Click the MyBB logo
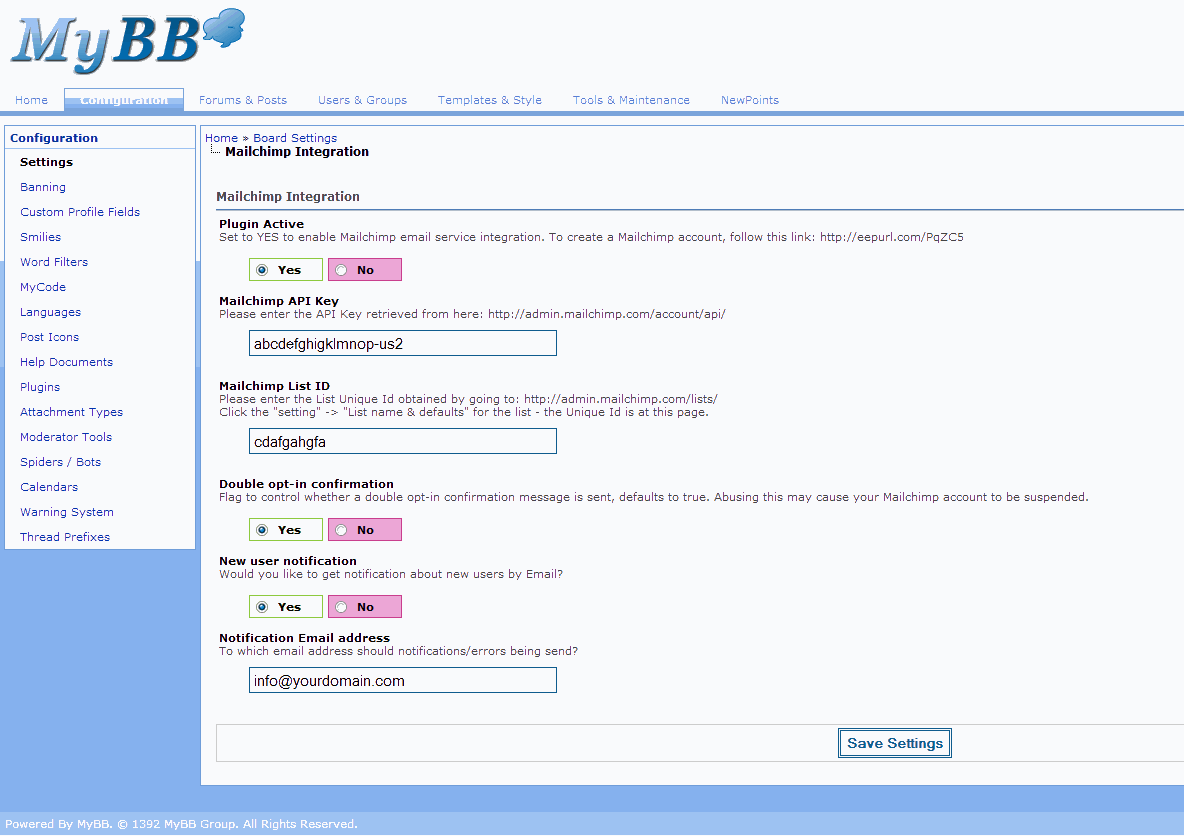1184x836 pixels. click(128, 40)
